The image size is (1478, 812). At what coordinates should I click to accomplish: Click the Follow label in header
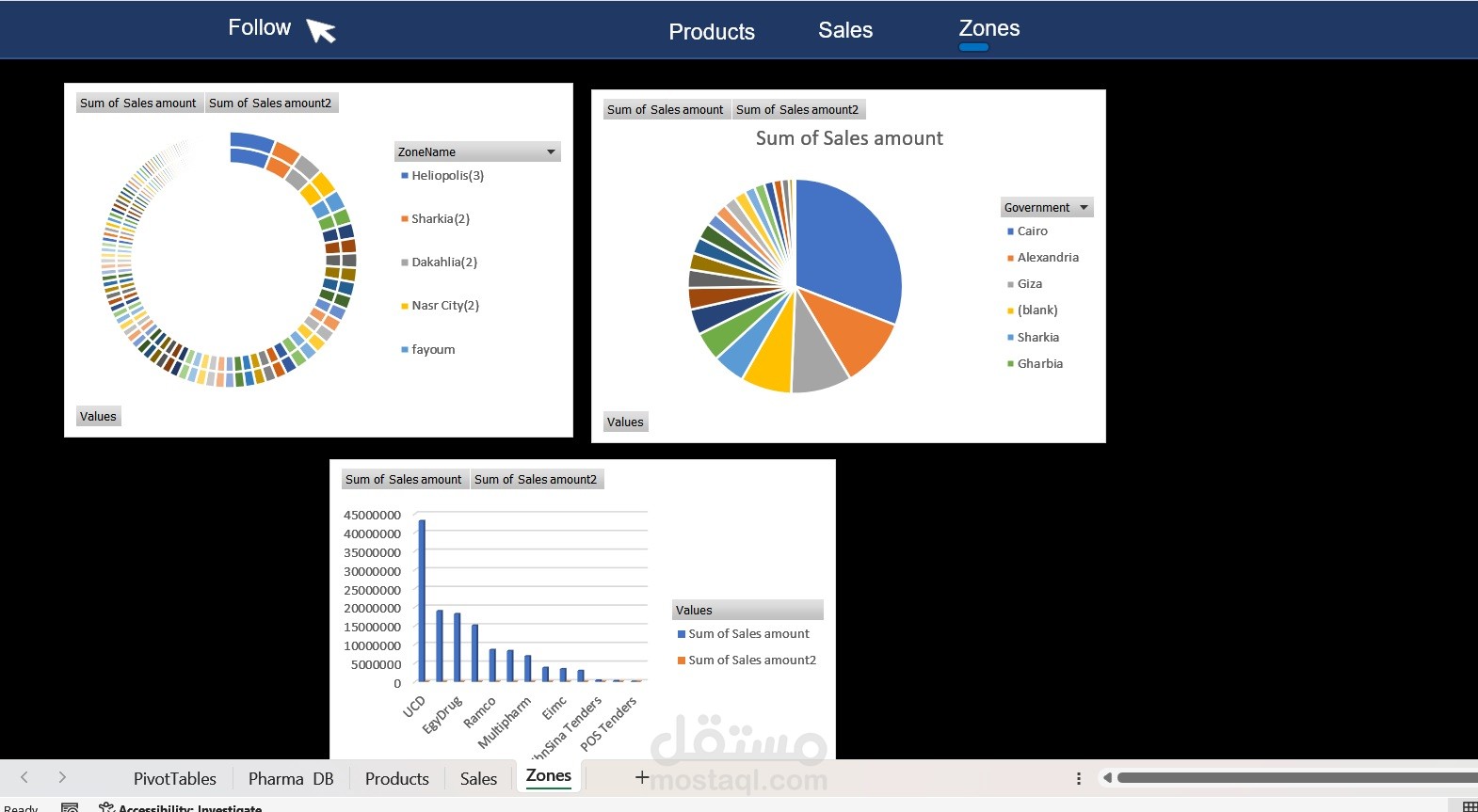coord(260,27)
